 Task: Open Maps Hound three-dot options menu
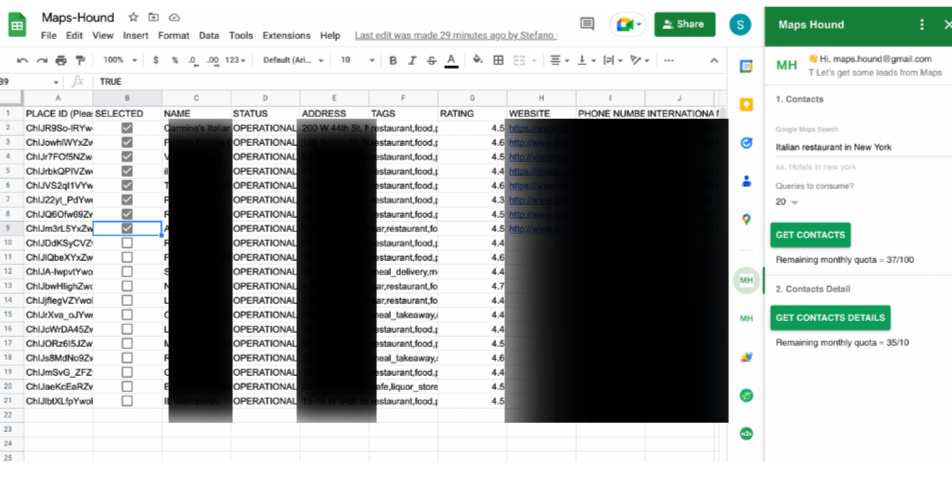[x=922, y=25]
